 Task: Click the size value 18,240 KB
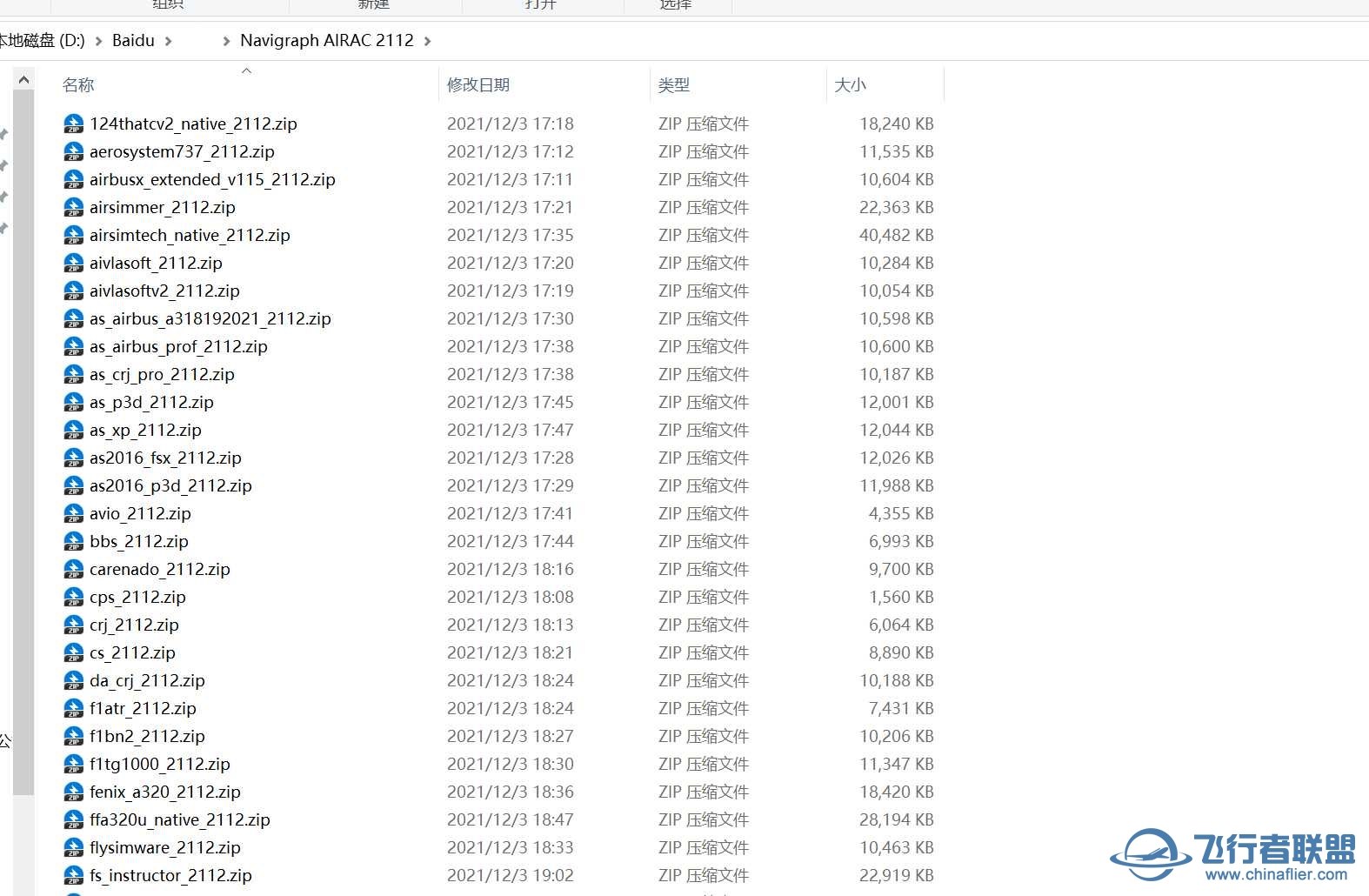(897, 124)
